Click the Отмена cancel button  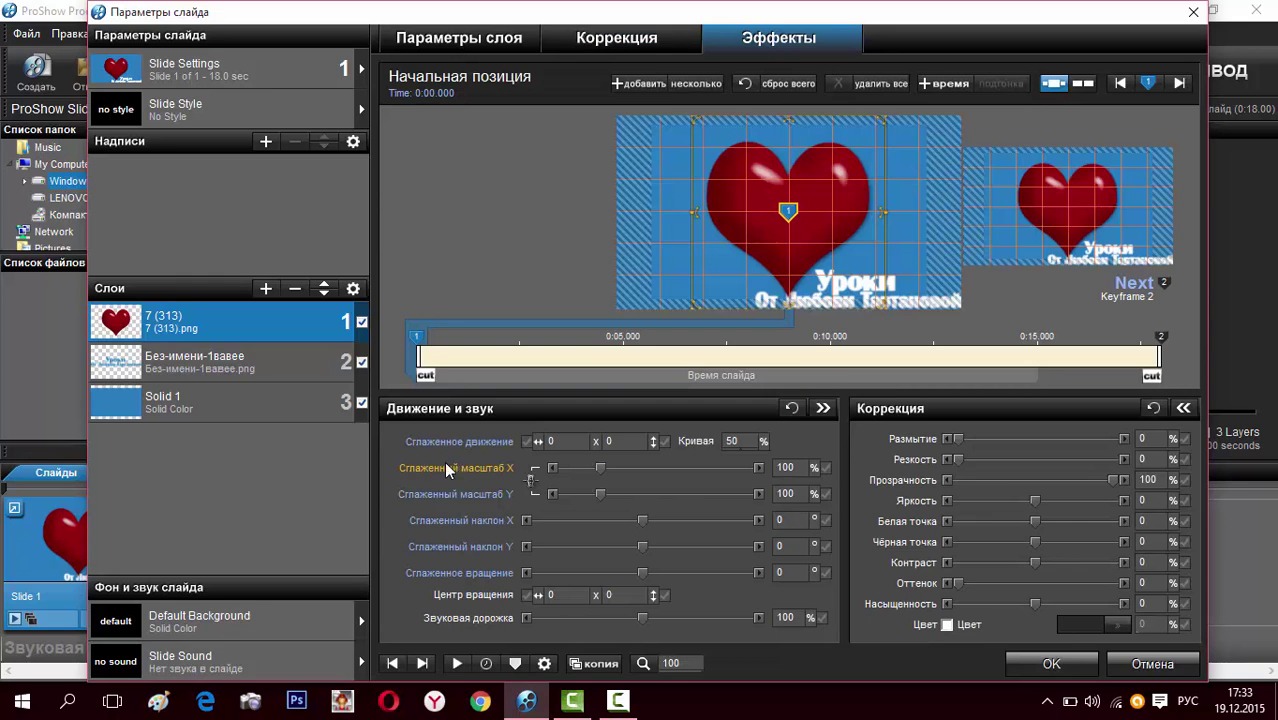click(x=1152, y=664)
